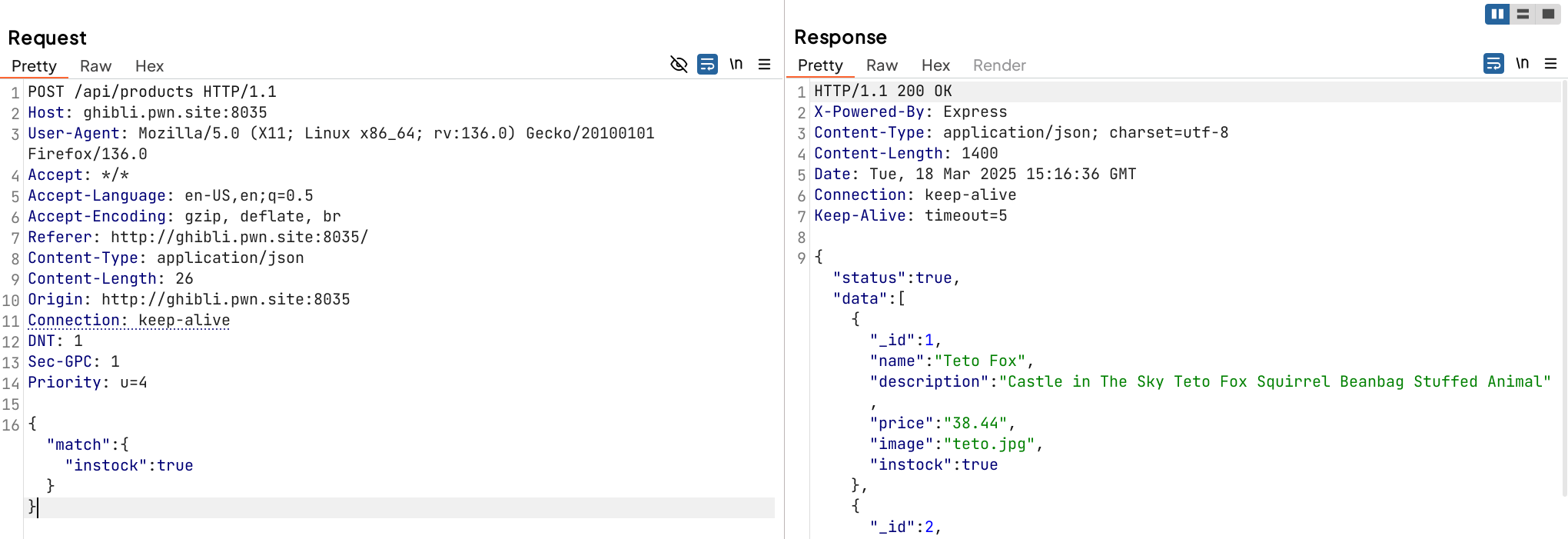The height and width of the screenshot is (539, 1568).
Task: Switch to Request Pretty tab
Action: 34,66
